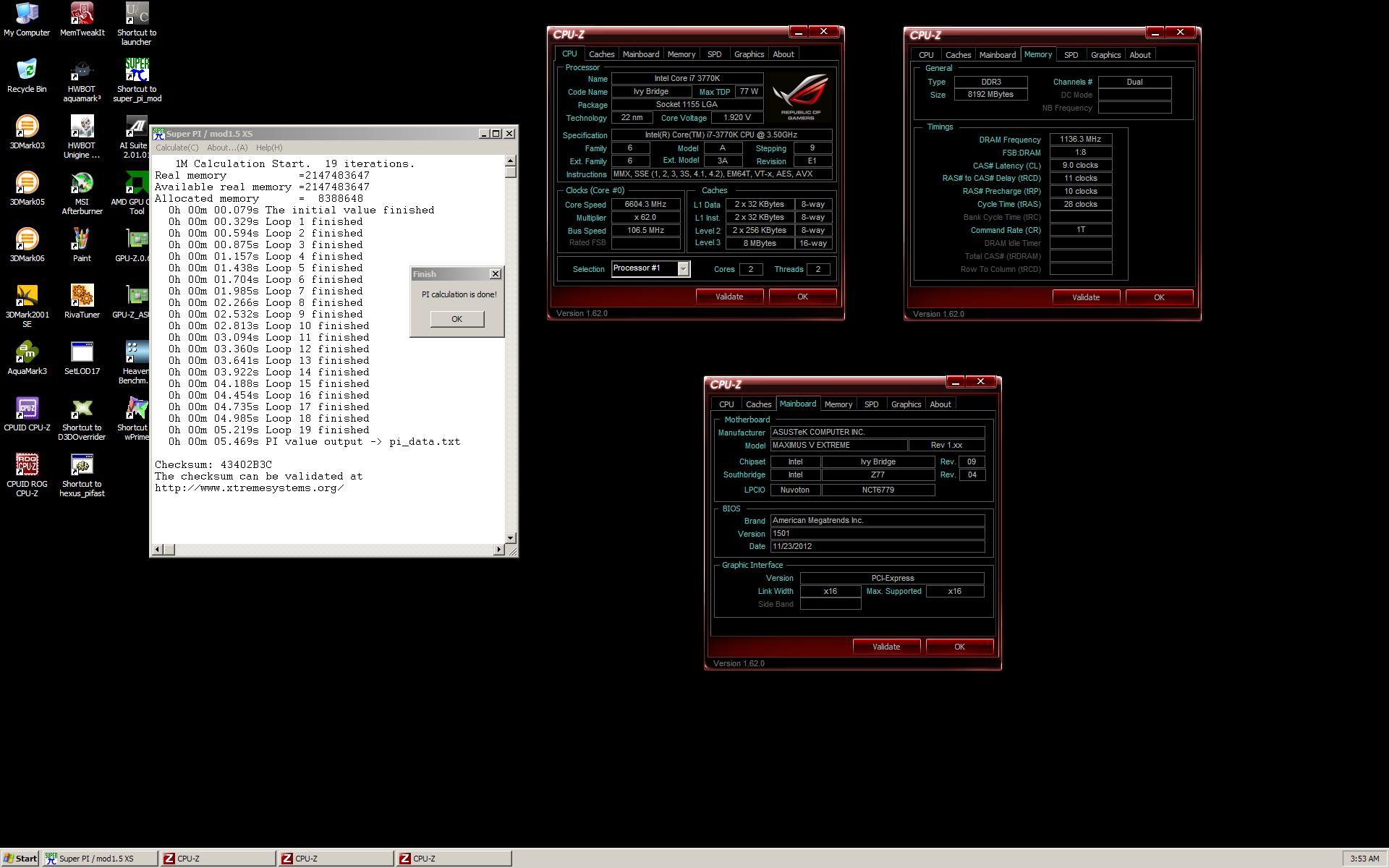The height and width of the screenshot is (868, 1389).
Task: Open the Calculate(C) menu in Super PI
Action: [177, 148]
